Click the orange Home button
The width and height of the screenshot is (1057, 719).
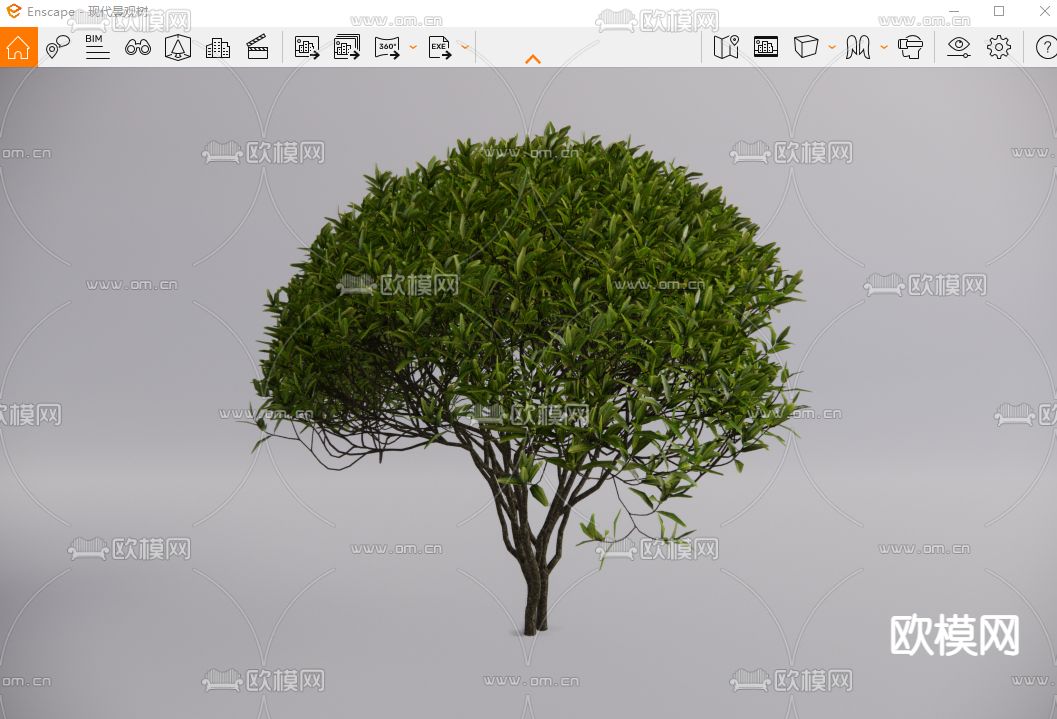(19, 47)
